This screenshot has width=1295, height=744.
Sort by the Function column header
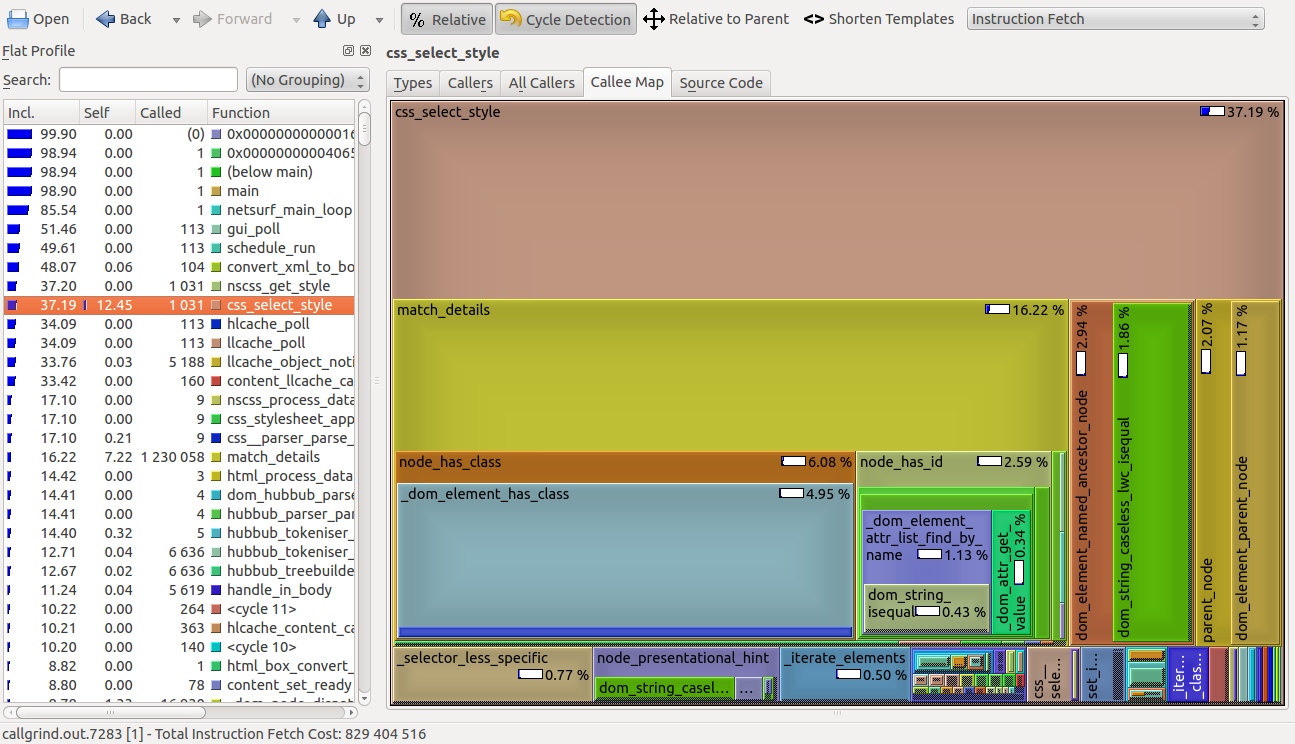(281, 112)
